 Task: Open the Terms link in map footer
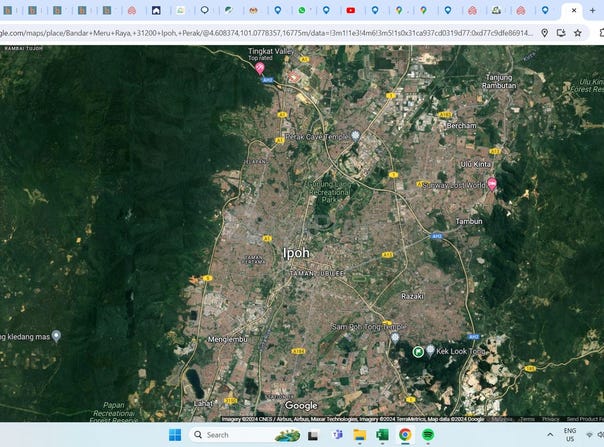tap(527, 419)
